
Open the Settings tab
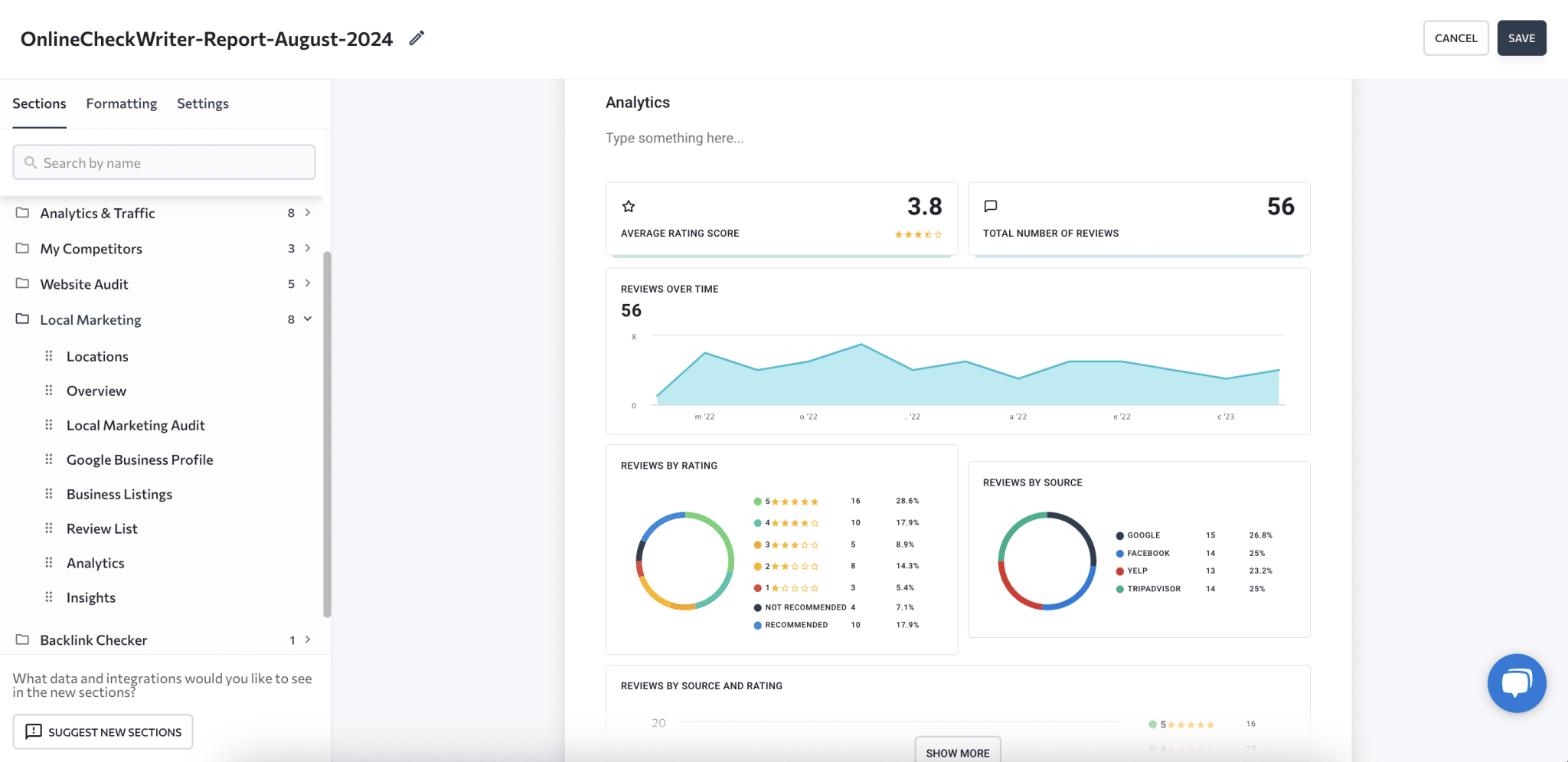click(x=202, y=103)
